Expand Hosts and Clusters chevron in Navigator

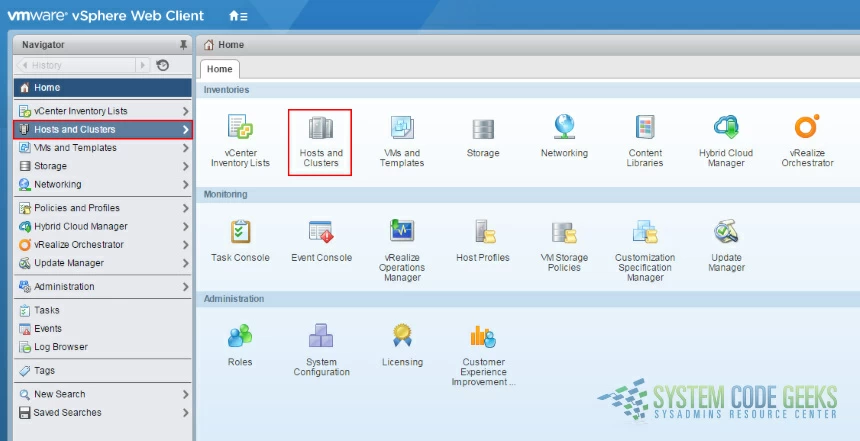[185, 129]
